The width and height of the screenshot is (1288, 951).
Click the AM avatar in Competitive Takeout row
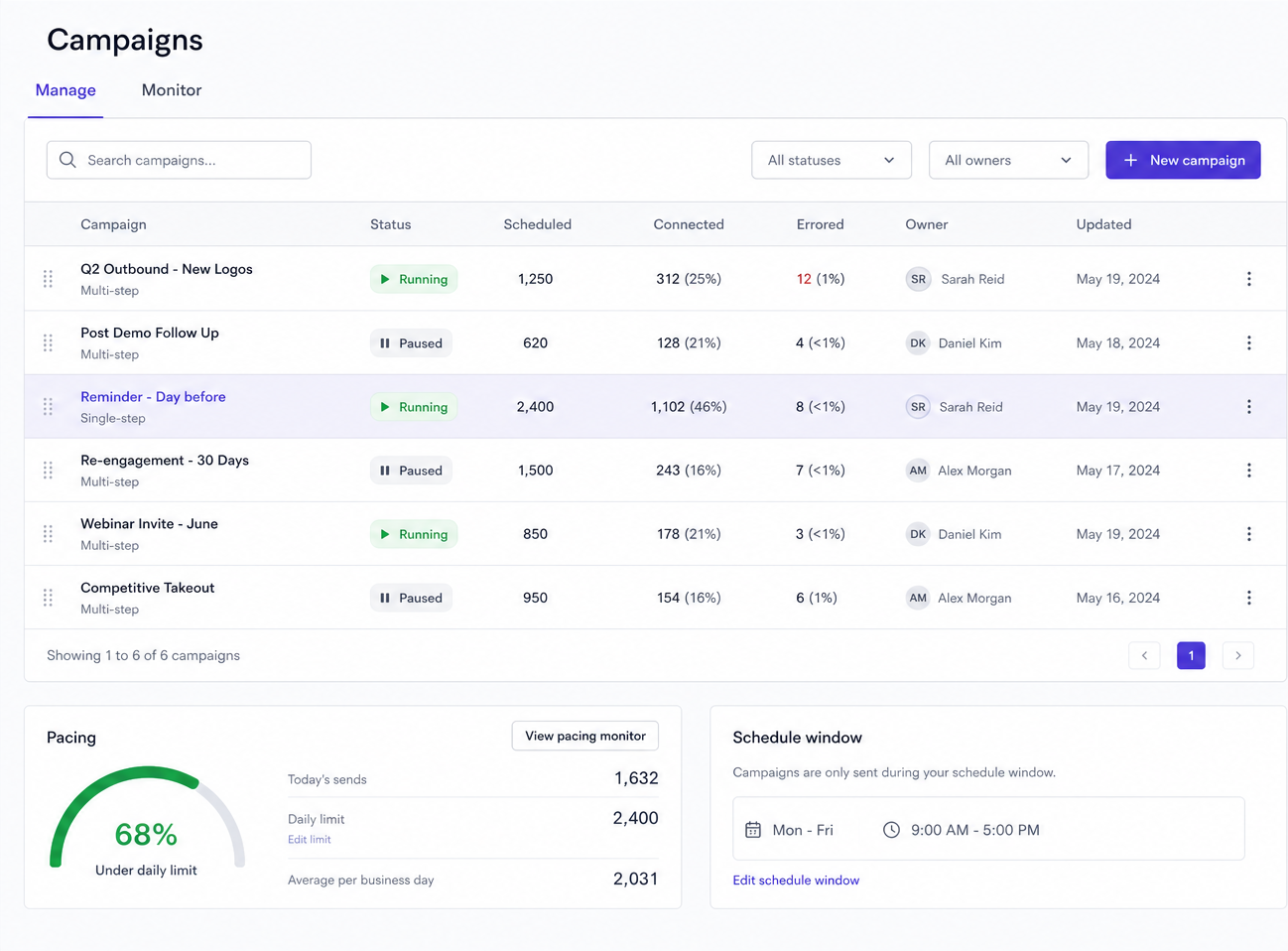[918, 598]
